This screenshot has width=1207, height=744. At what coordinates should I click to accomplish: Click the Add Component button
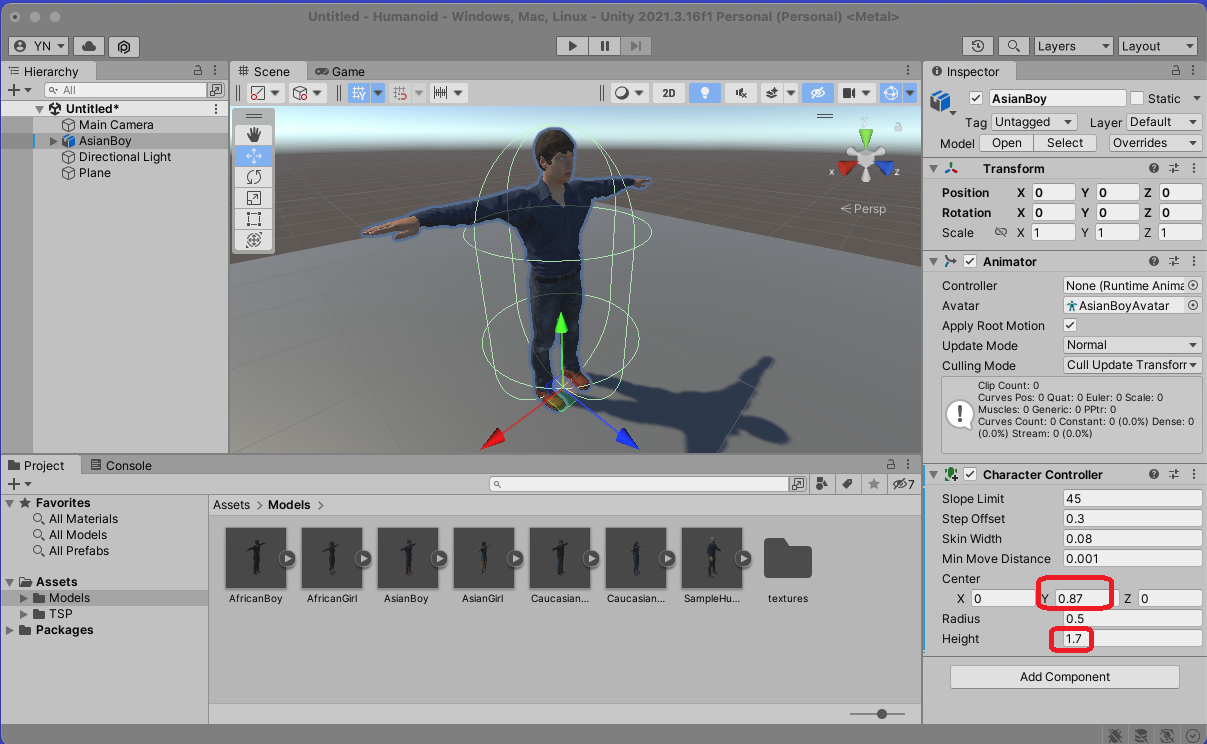coord(1064,677)
